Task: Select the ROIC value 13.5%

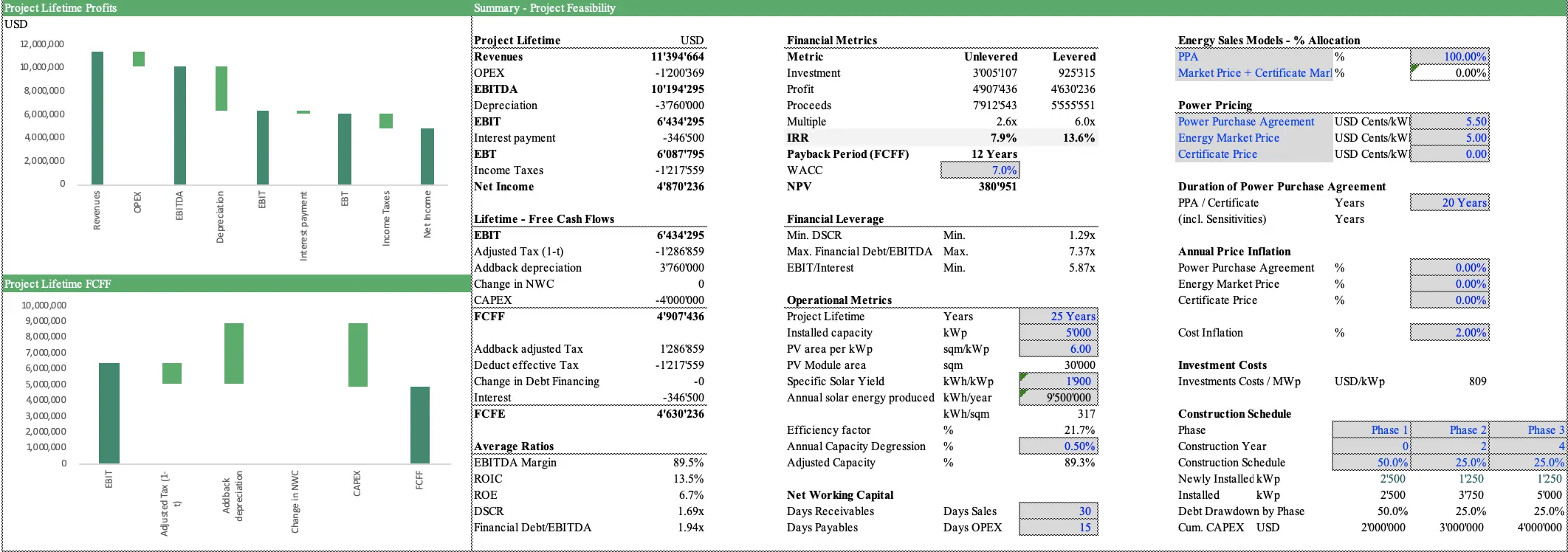Action: click(x=688, y=479)
